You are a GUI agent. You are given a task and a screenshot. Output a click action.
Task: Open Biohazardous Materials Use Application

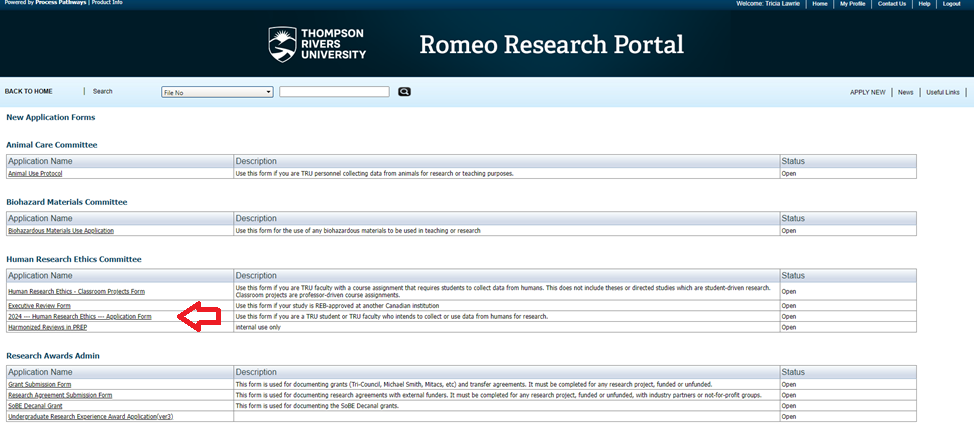point(61,230)
